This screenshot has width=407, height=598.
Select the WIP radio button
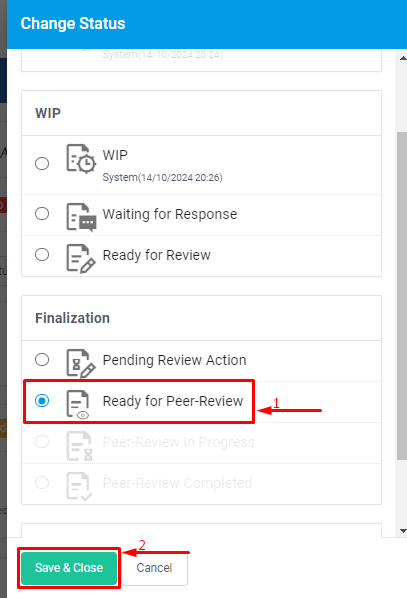tap(42, 163)
